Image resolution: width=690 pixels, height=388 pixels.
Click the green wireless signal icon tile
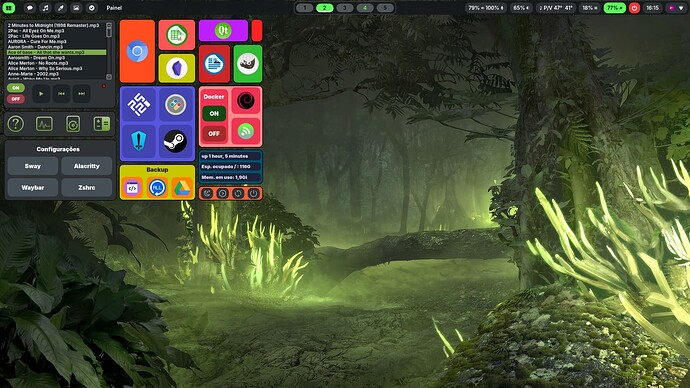point(246,131)
